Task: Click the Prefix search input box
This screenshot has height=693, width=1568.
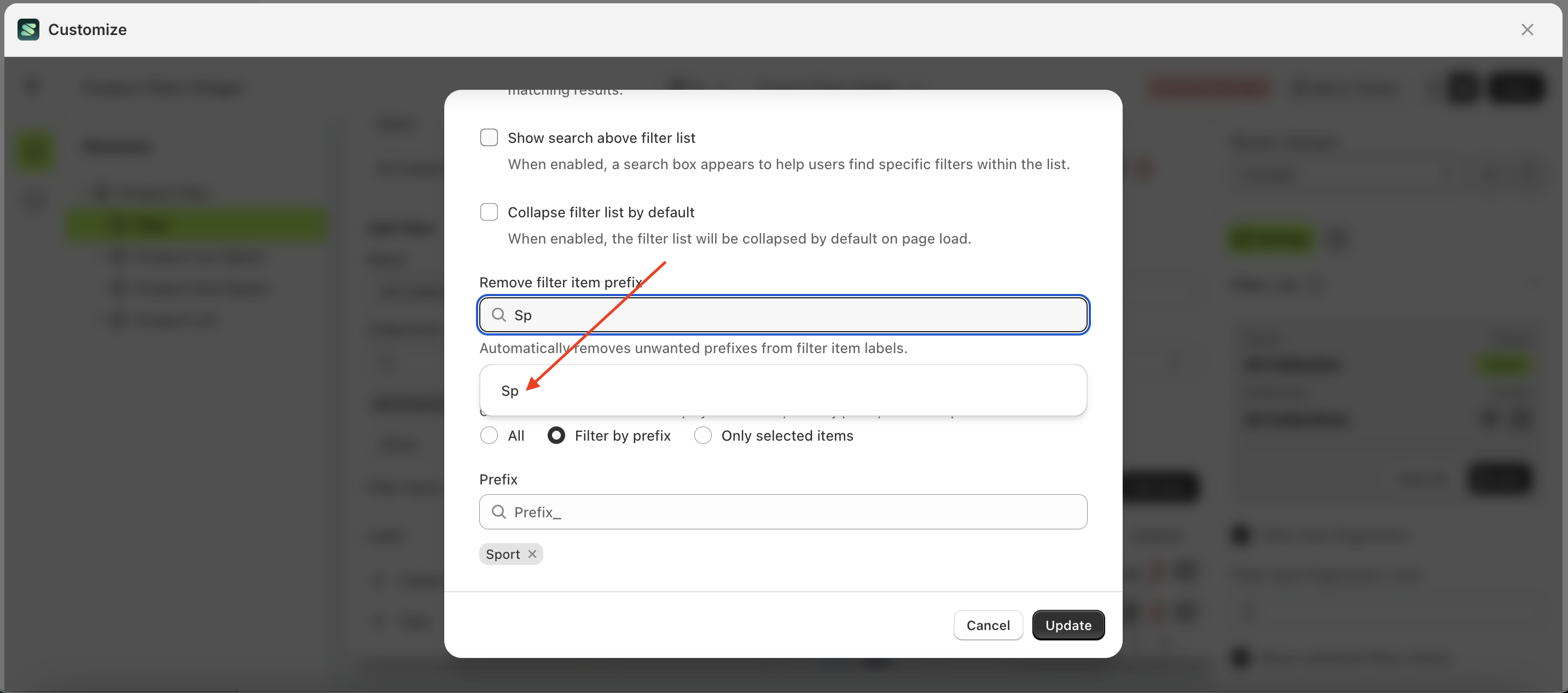Action: [x=782, y=512]
